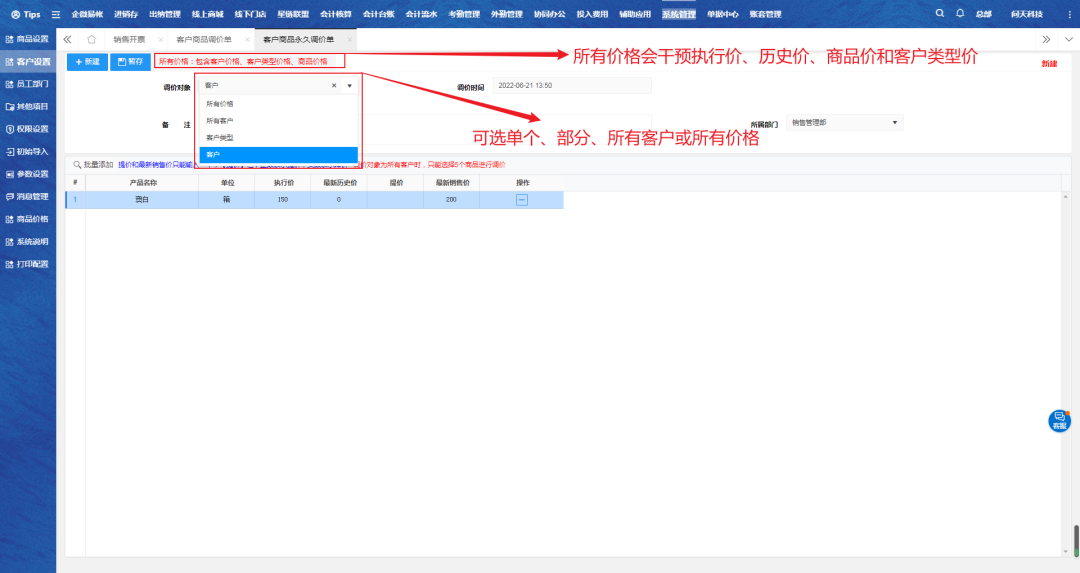Click the search magnifier icon in top bar

pos(939,14)
